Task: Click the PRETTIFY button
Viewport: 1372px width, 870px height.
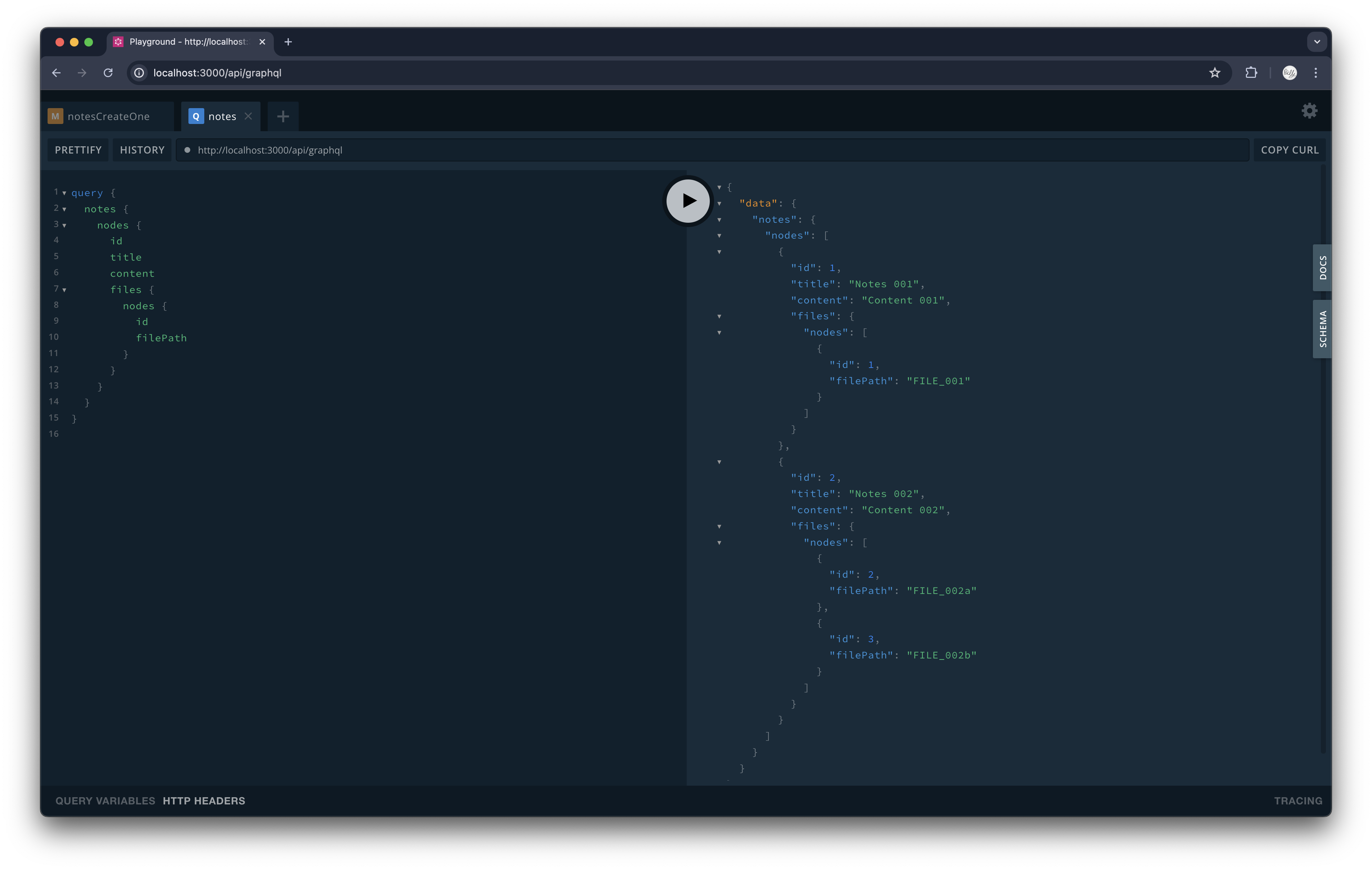Action: pyautogui.click(x=77, y=150)
